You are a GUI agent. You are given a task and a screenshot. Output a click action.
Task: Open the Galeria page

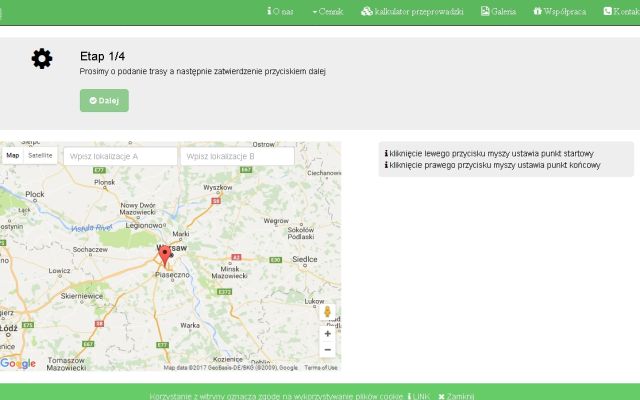pos(498,11)
